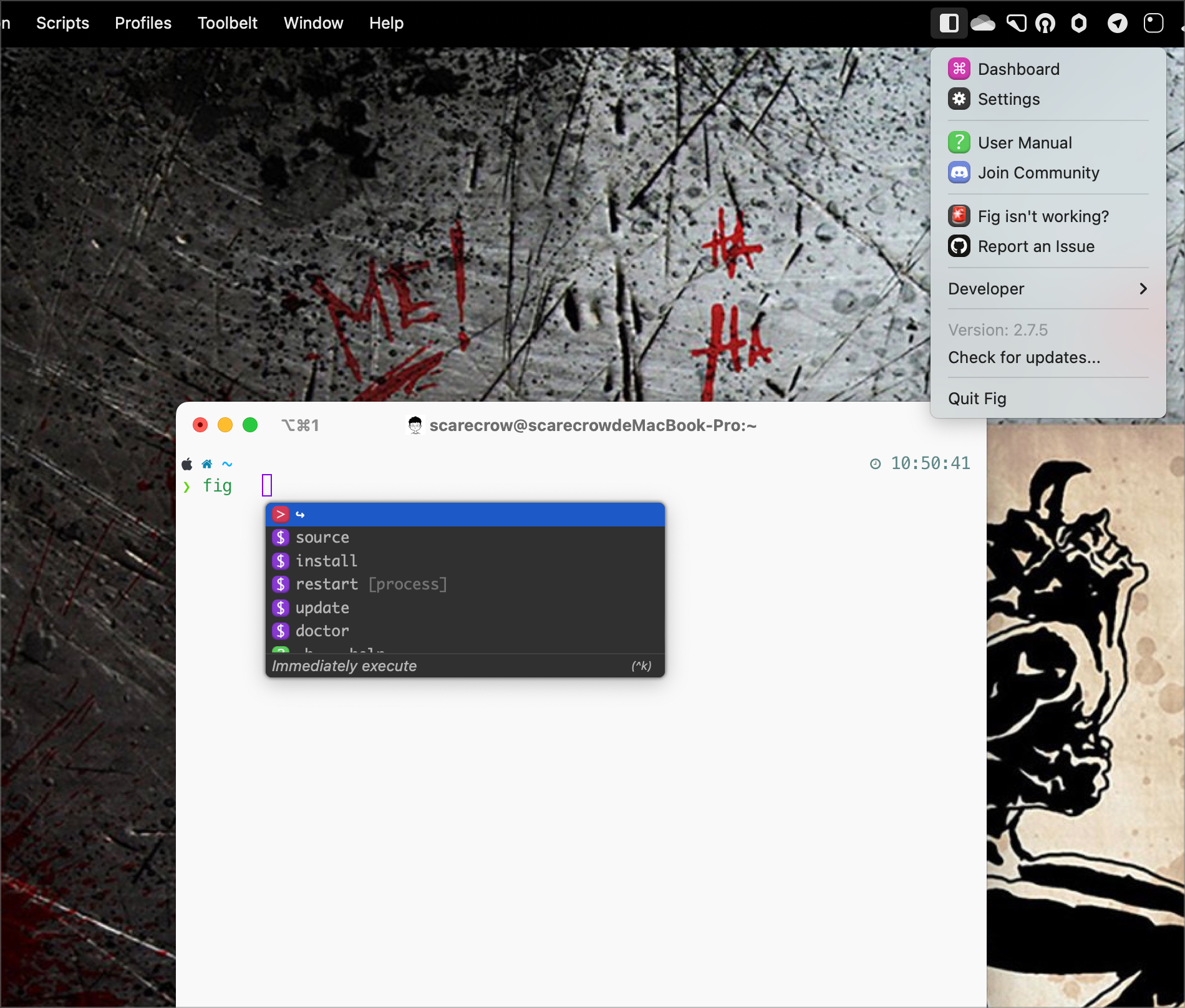Click the dollar icon next to install
This screenshot has height=1008, width=1185.
pyautogui.click(x=281, y=561)
